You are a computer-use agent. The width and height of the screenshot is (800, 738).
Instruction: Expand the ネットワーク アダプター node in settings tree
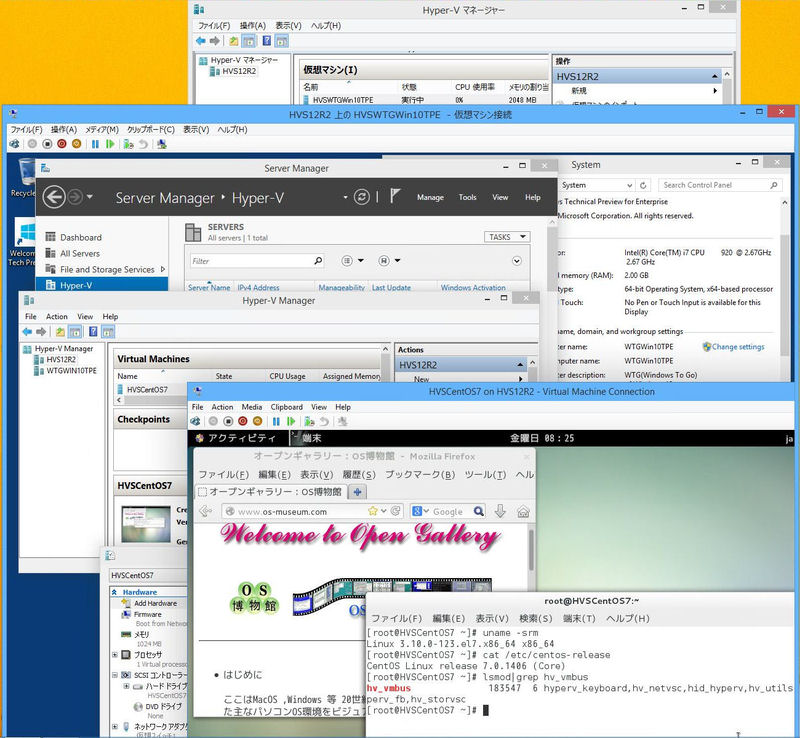pos(115,726)
